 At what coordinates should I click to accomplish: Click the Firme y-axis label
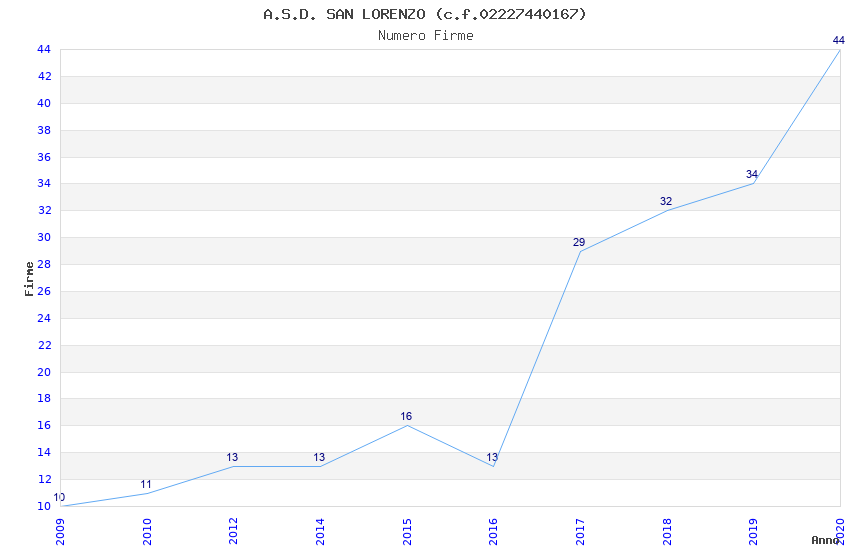point(29,279)
